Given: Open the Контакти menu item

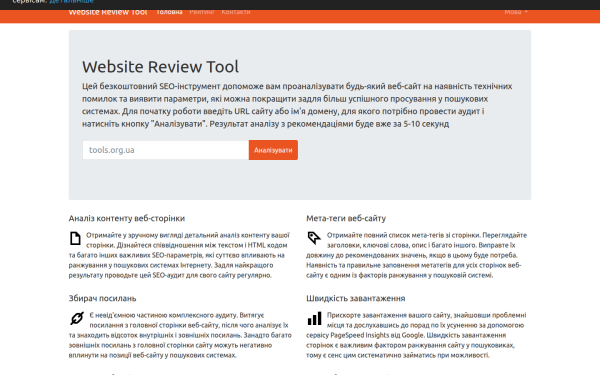Looking at the screenshot, I should click(x=236, y=13).
